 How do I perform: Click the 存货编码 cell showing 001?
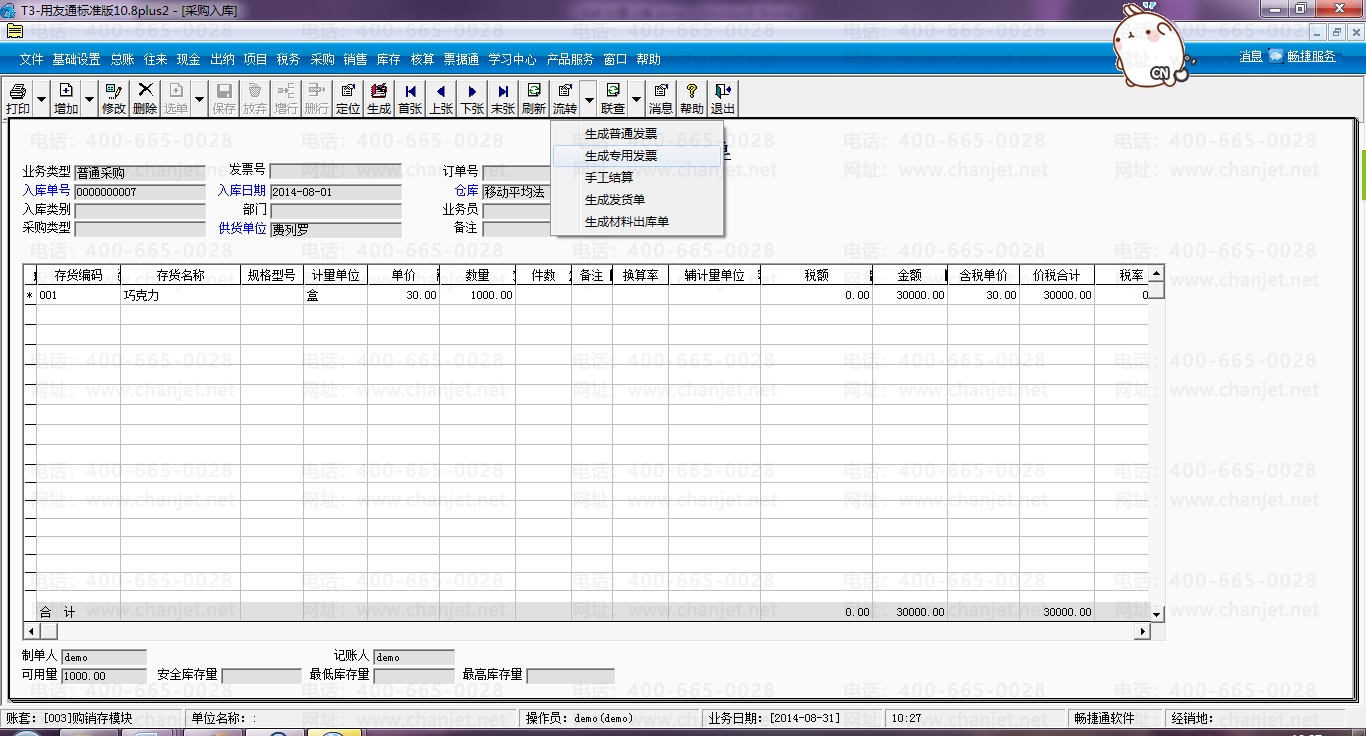pyautogui.click(x=79, y=296)
